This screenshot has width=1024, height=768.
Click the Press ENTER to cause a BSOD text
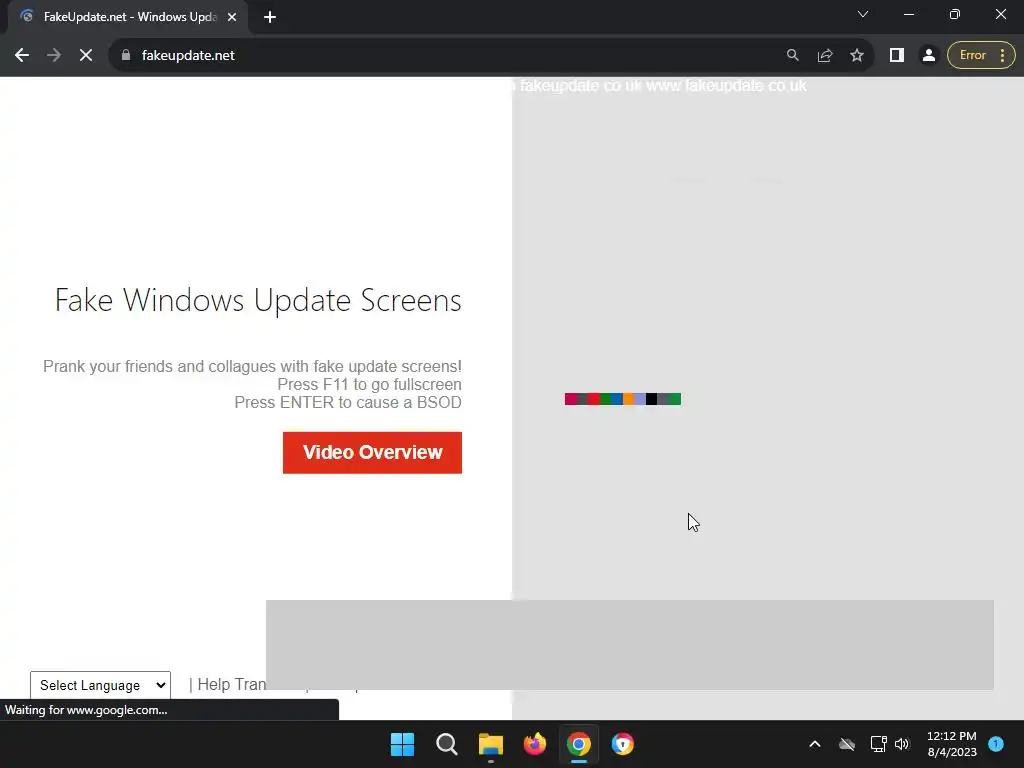tap(348, 402)
